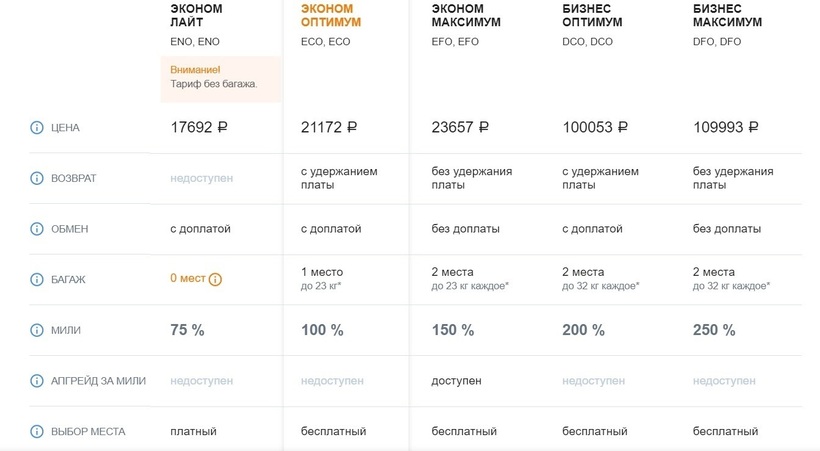Select the ЭКОНОМ ЛАЙТ fare column header

[x=197, y=15]
